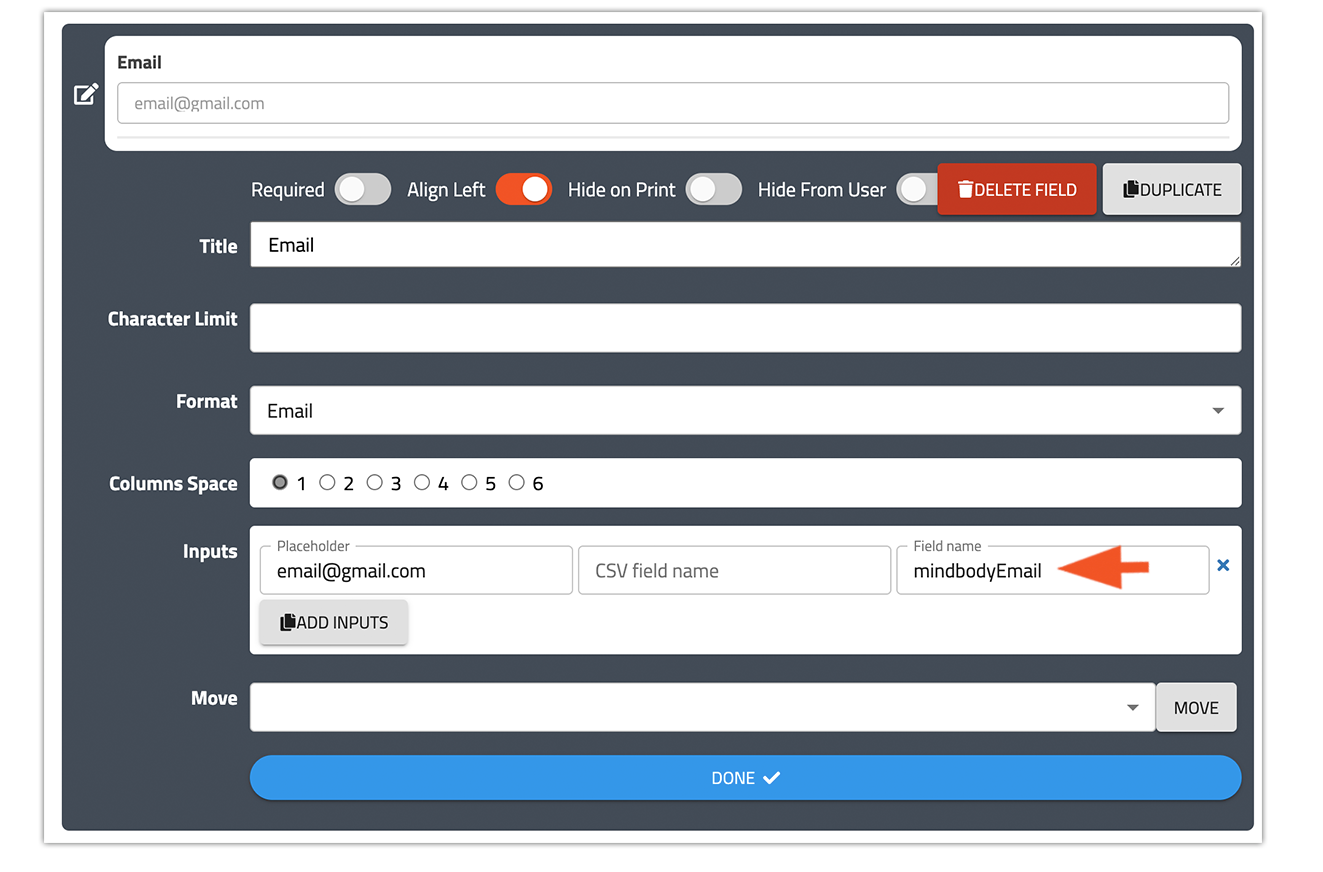Click the Delete Field button
The width and height of the screenshot is (1323, 872).
tap(1017, 189)
